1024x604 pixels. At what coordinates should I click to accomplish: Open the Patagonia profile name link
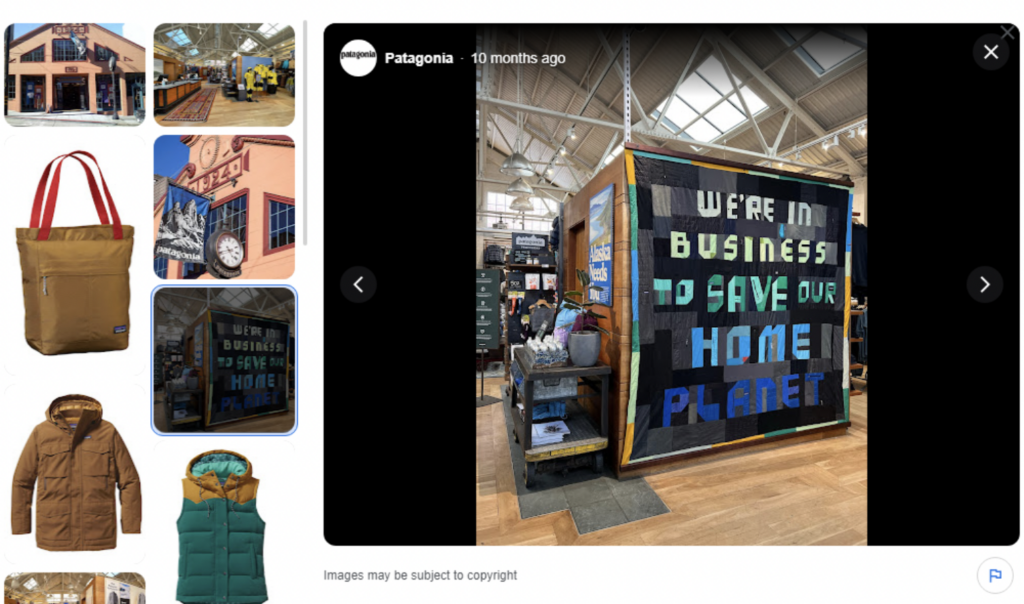pyautogui.click(x=419, y=58)
